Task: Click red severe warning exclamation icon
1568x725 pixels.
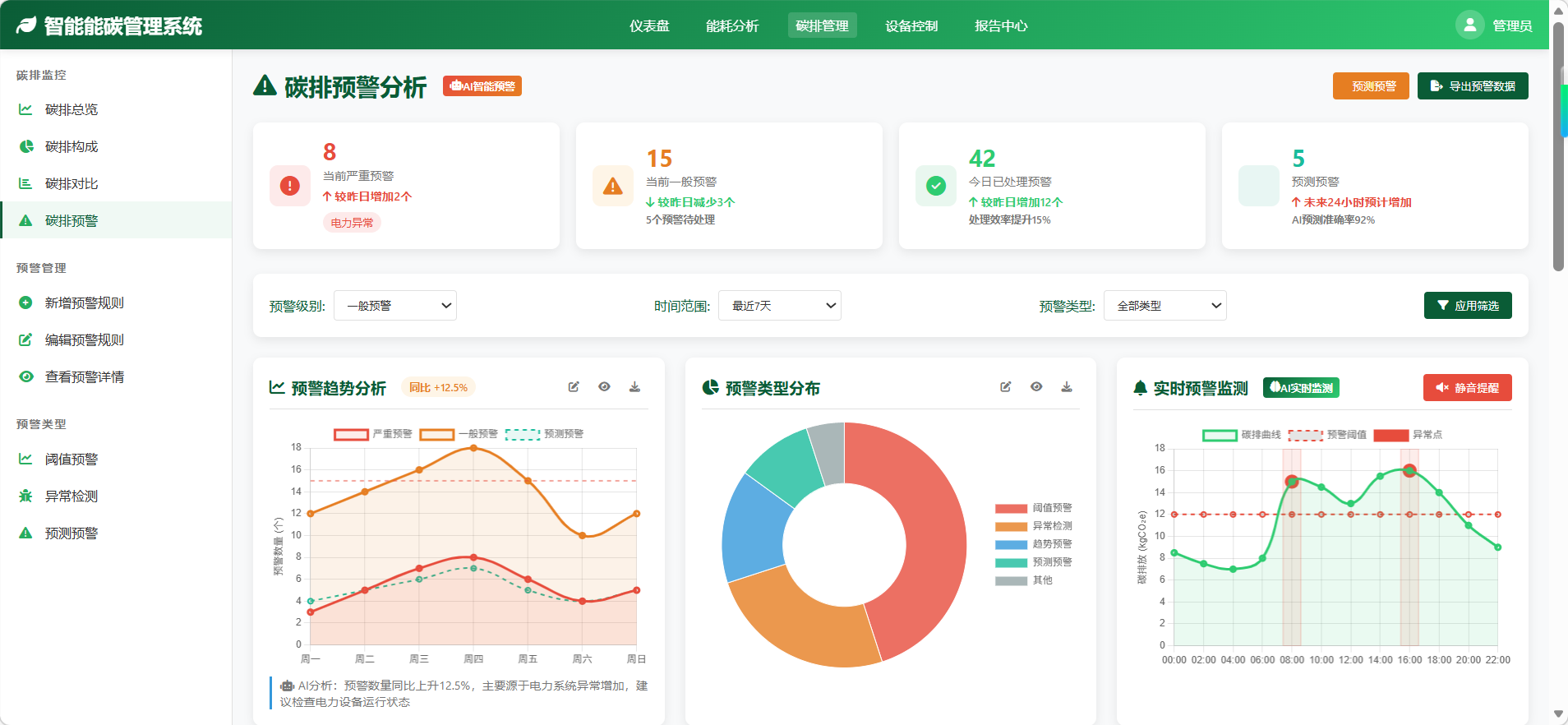Action: point(289,186)
